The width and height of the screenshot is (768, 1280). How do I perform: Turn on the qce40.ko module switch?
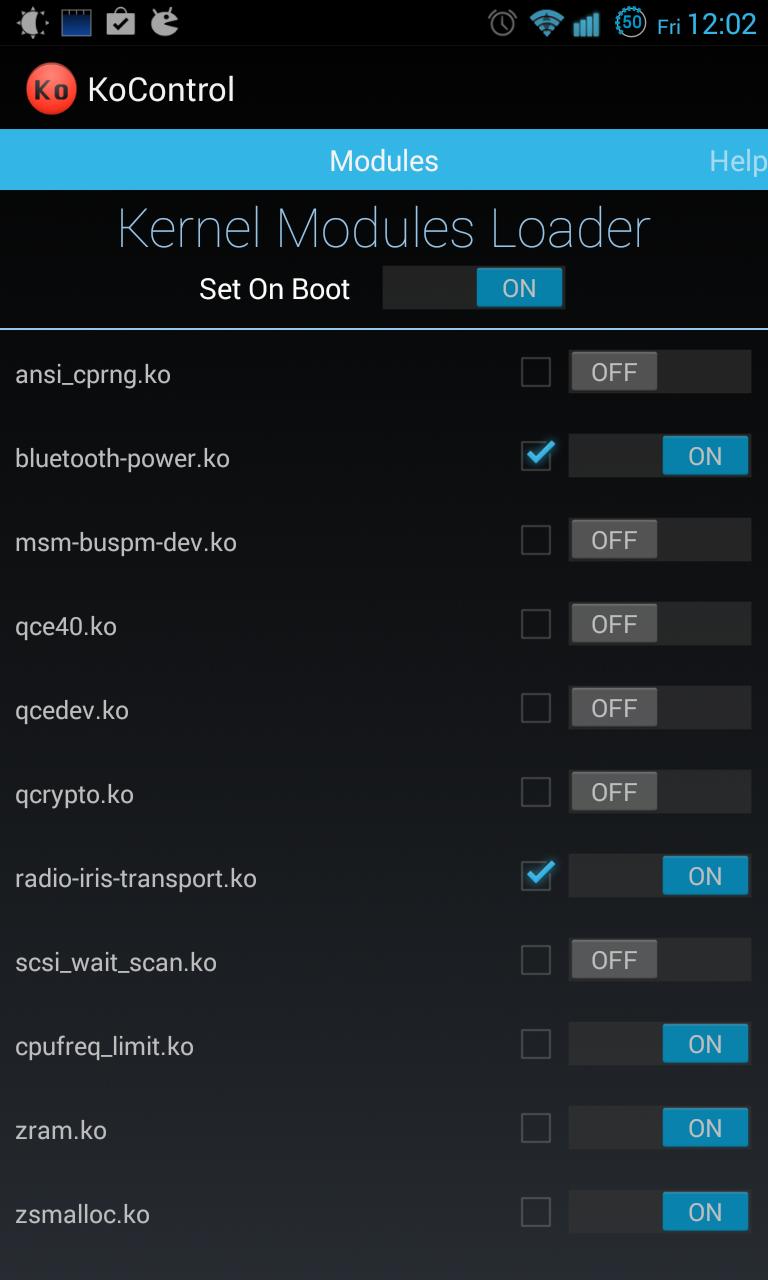tap(659, 623)
